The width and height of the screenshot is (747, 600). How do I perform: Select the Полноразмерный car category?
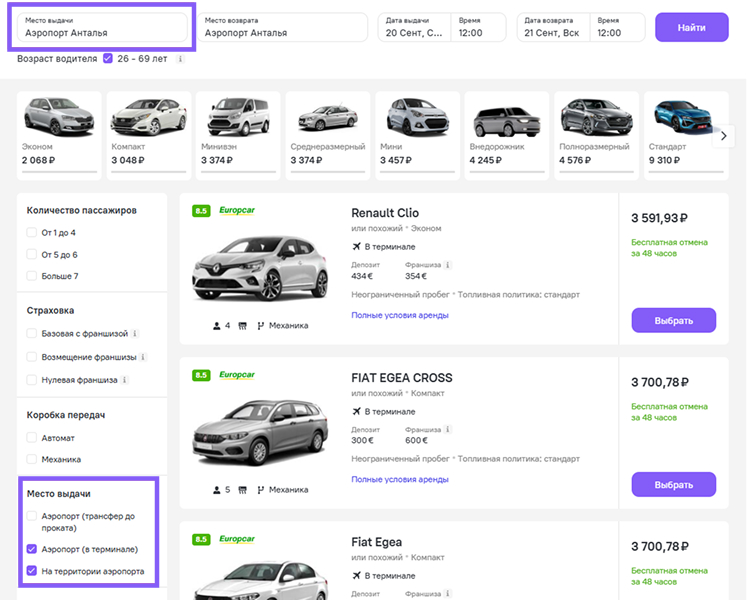click(596, 136)
